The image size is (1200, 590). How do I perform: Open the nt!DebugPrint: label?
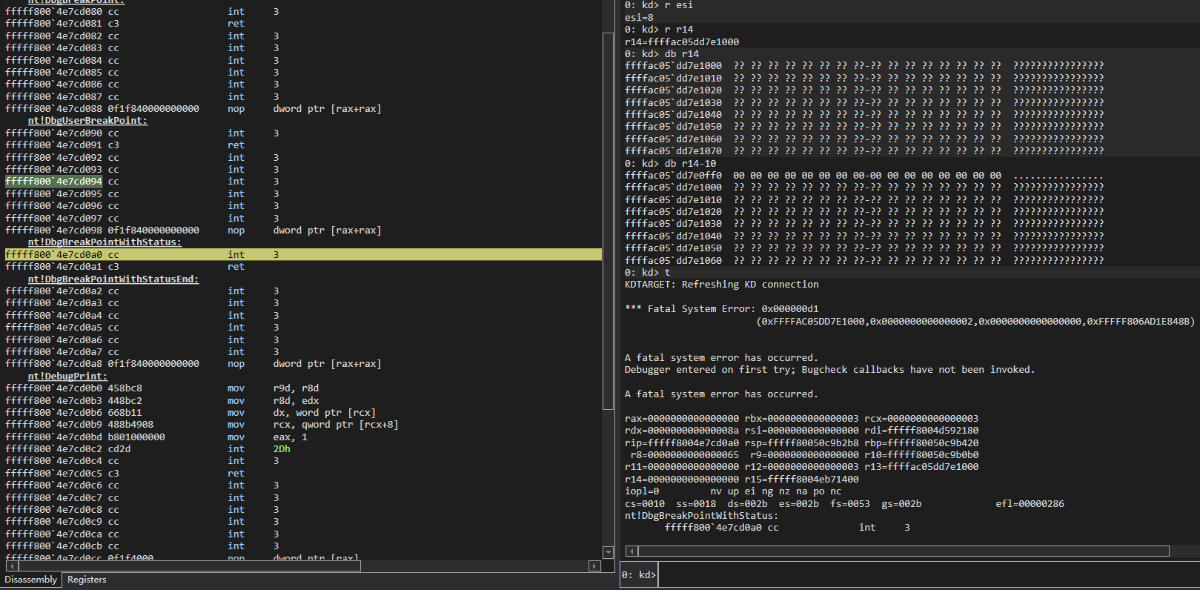point(67,376)
